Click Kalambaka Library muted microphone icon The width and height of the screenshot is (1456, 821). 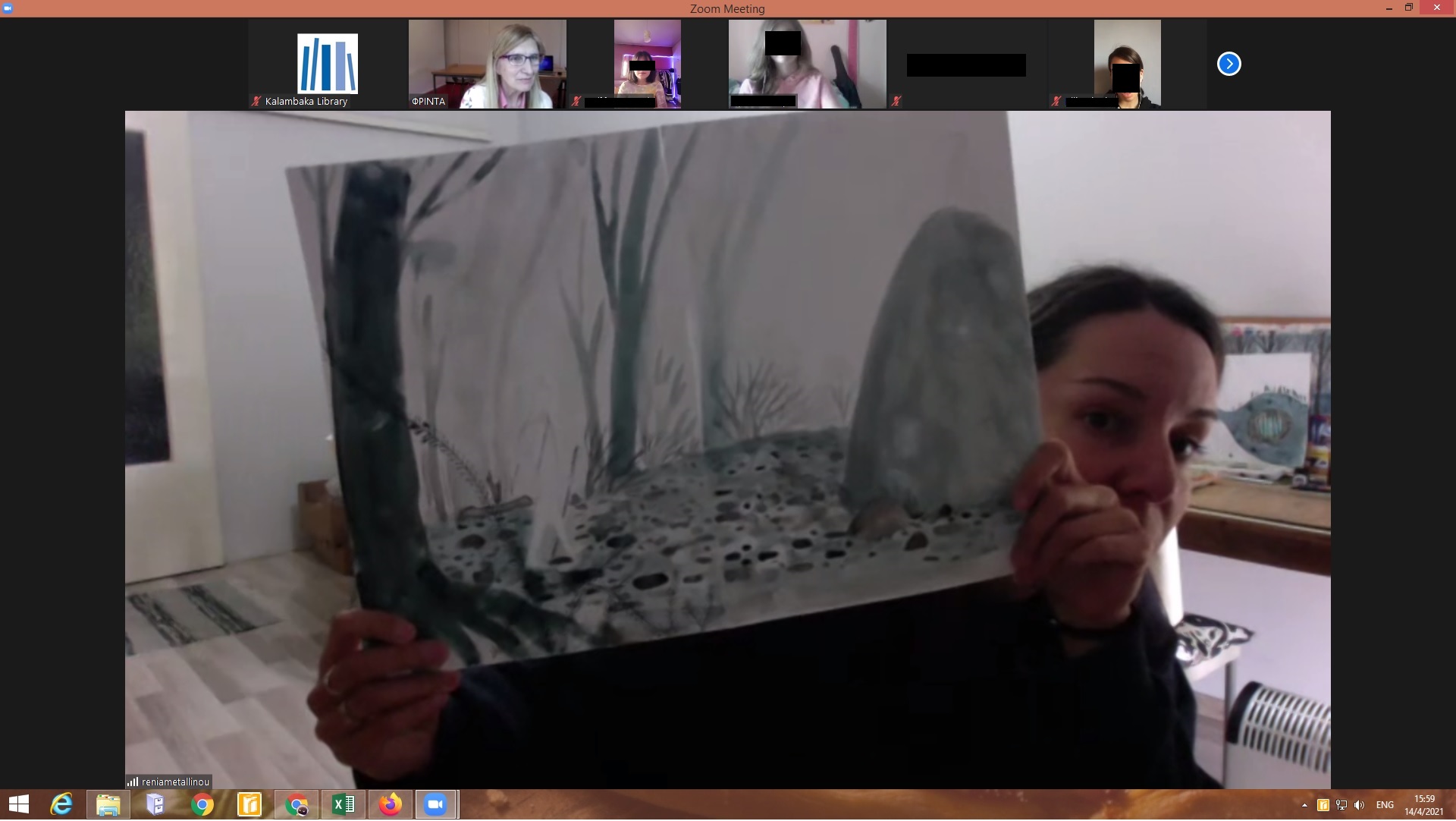tap(256, 102)
